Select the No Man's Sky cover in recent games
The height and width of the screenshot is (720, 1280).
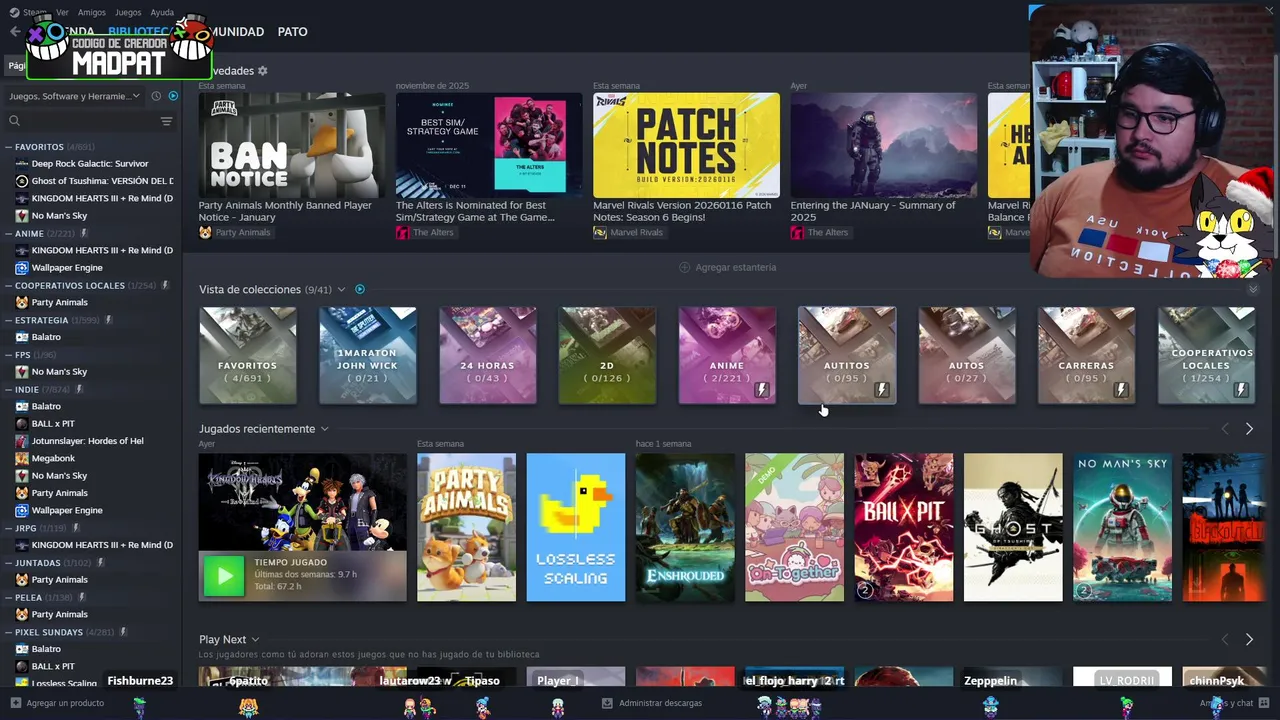(x=1122, y=527)
